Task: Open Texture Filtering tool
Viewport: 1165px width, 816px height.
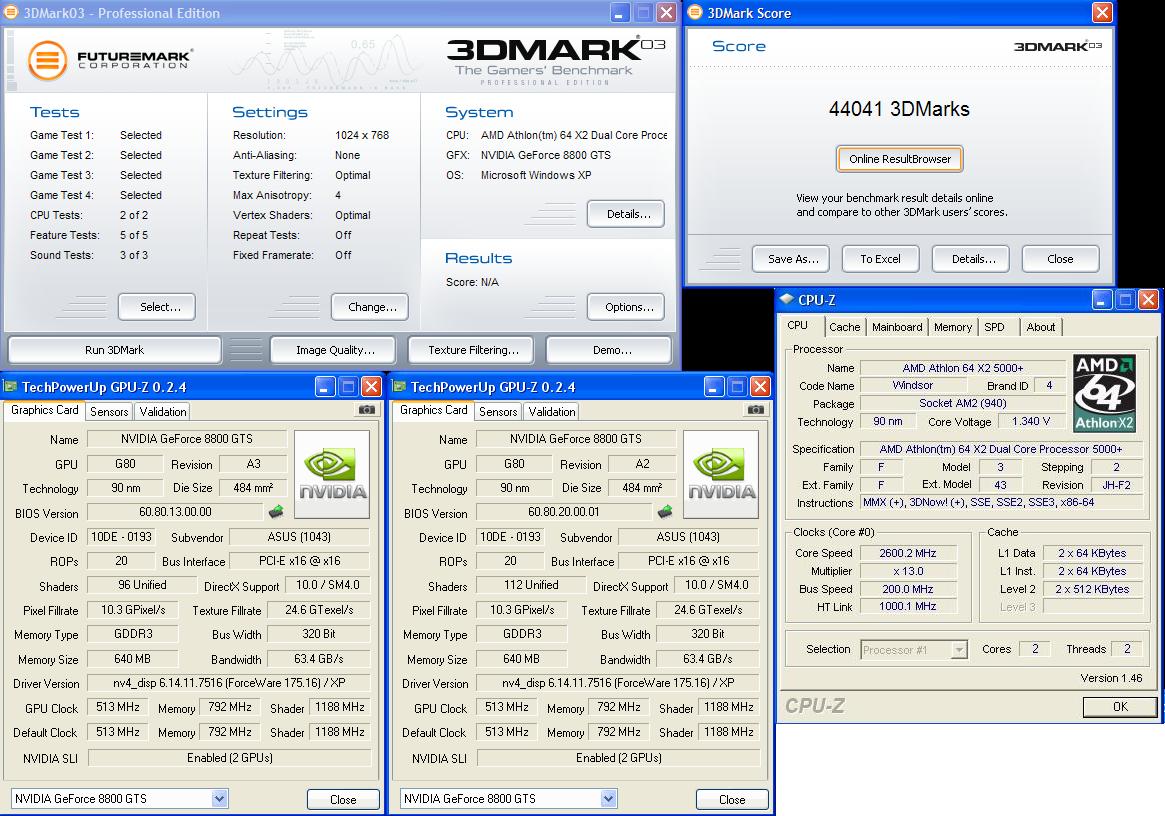Action: coord(473,350)
